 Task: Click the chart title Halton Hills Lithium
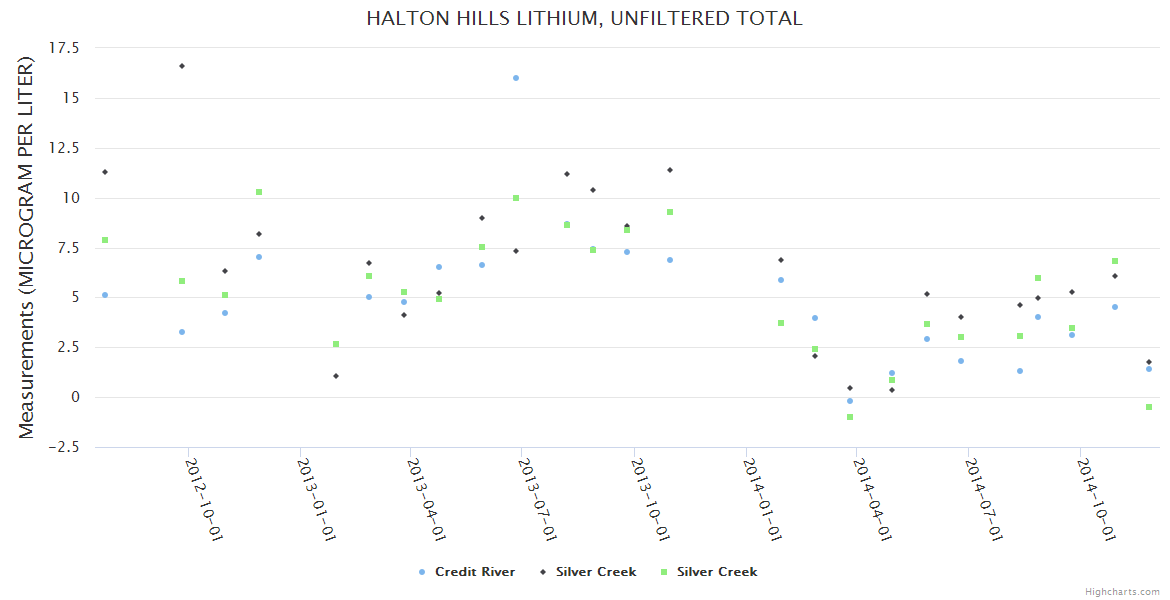coord(584,18)
